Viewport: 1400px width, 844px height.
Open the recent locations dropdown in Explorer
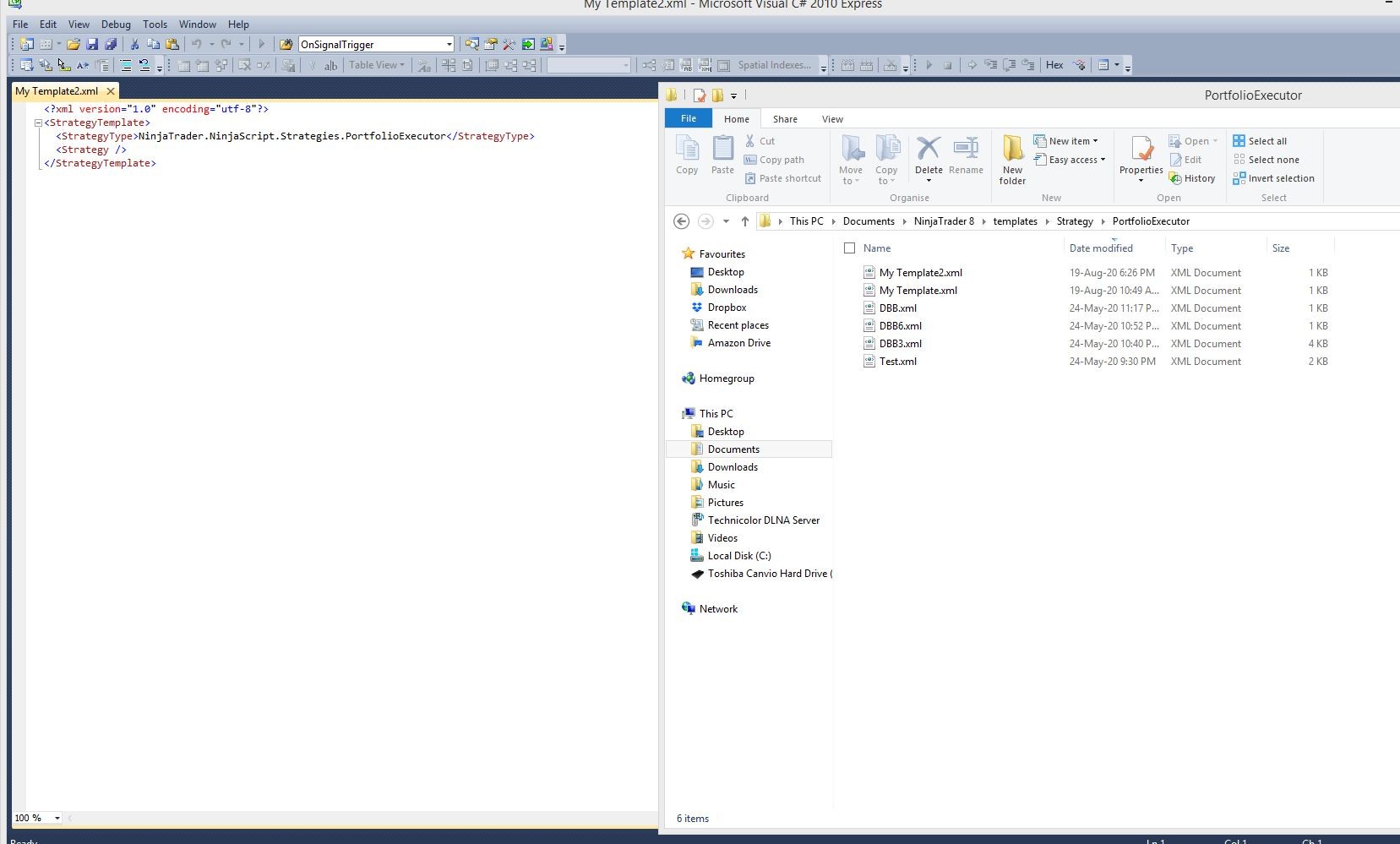pos(726,221)
